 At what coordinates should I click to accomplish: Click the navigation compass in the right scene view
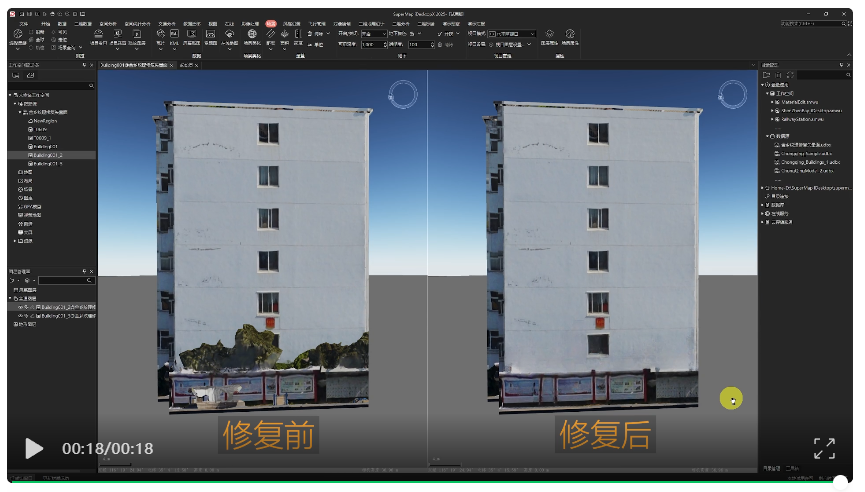click(733, 97)
